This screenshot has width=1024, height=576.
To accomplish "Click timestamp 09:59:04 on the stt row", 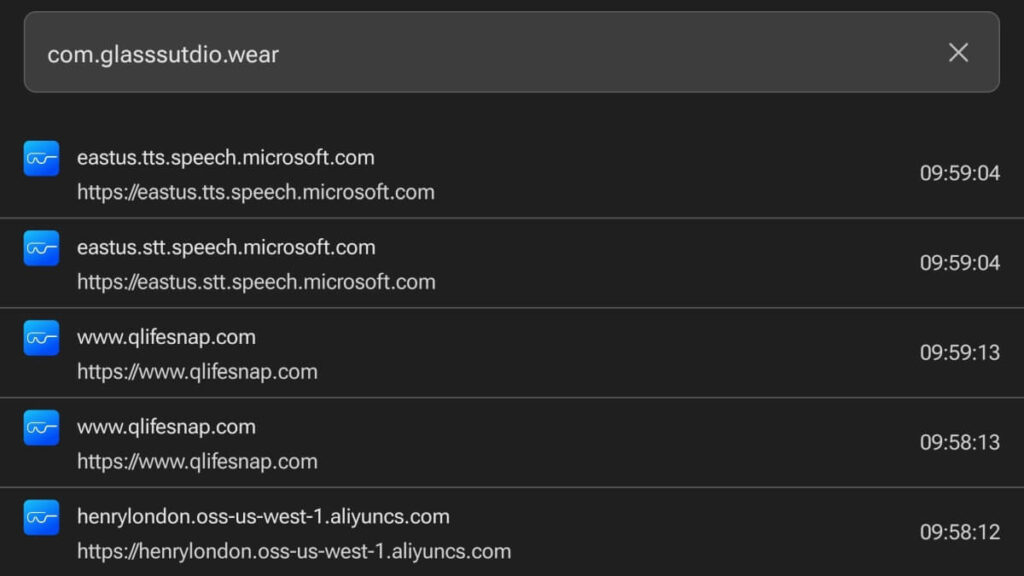I will 959,263.
